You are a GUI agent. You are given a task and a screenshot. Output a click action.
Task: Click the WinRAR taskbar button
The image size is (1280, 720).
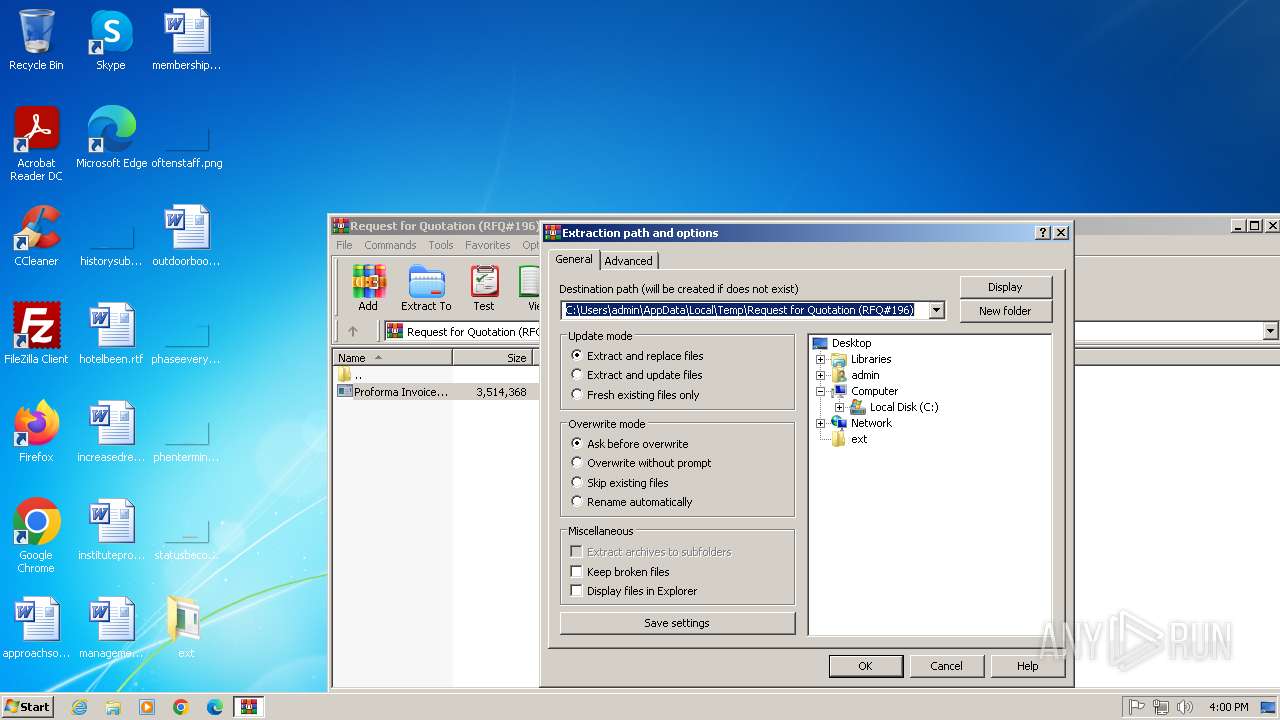[249, 707]
